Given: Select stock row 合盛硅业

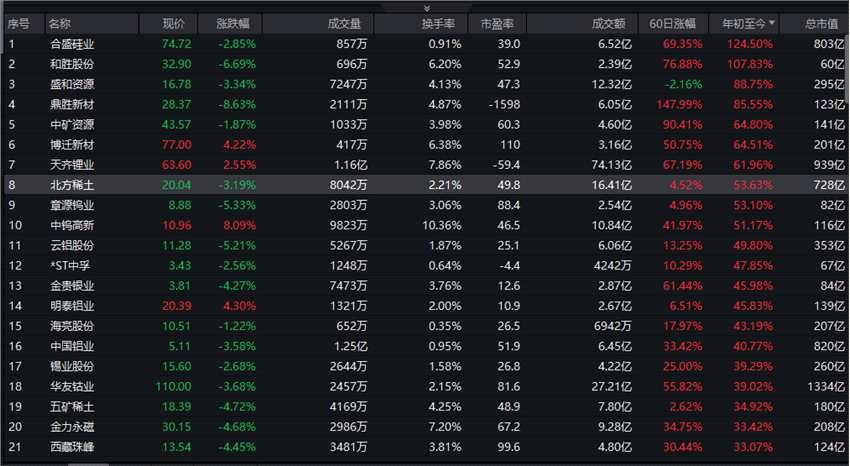Looking at the screenshot, I should (x=424, y=44).
